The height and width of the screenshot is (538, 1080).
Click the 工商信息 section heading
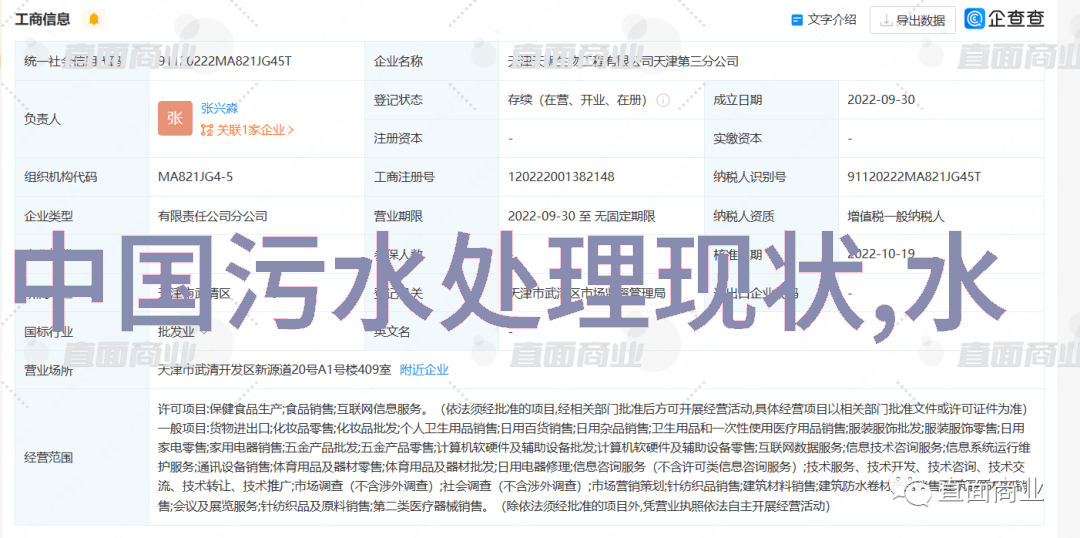point(42,19)
